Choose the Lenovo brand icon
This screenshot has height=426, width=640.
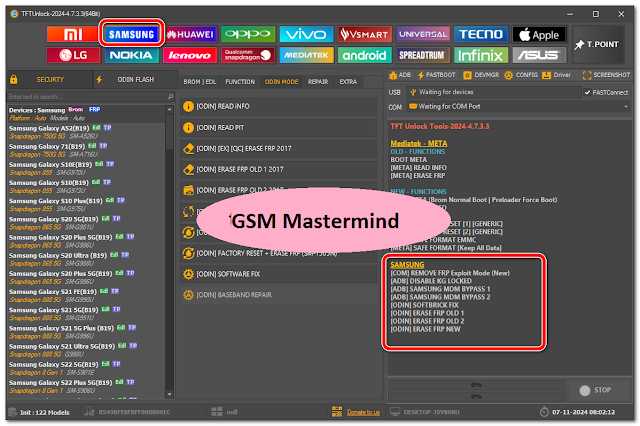coord(190,55)
